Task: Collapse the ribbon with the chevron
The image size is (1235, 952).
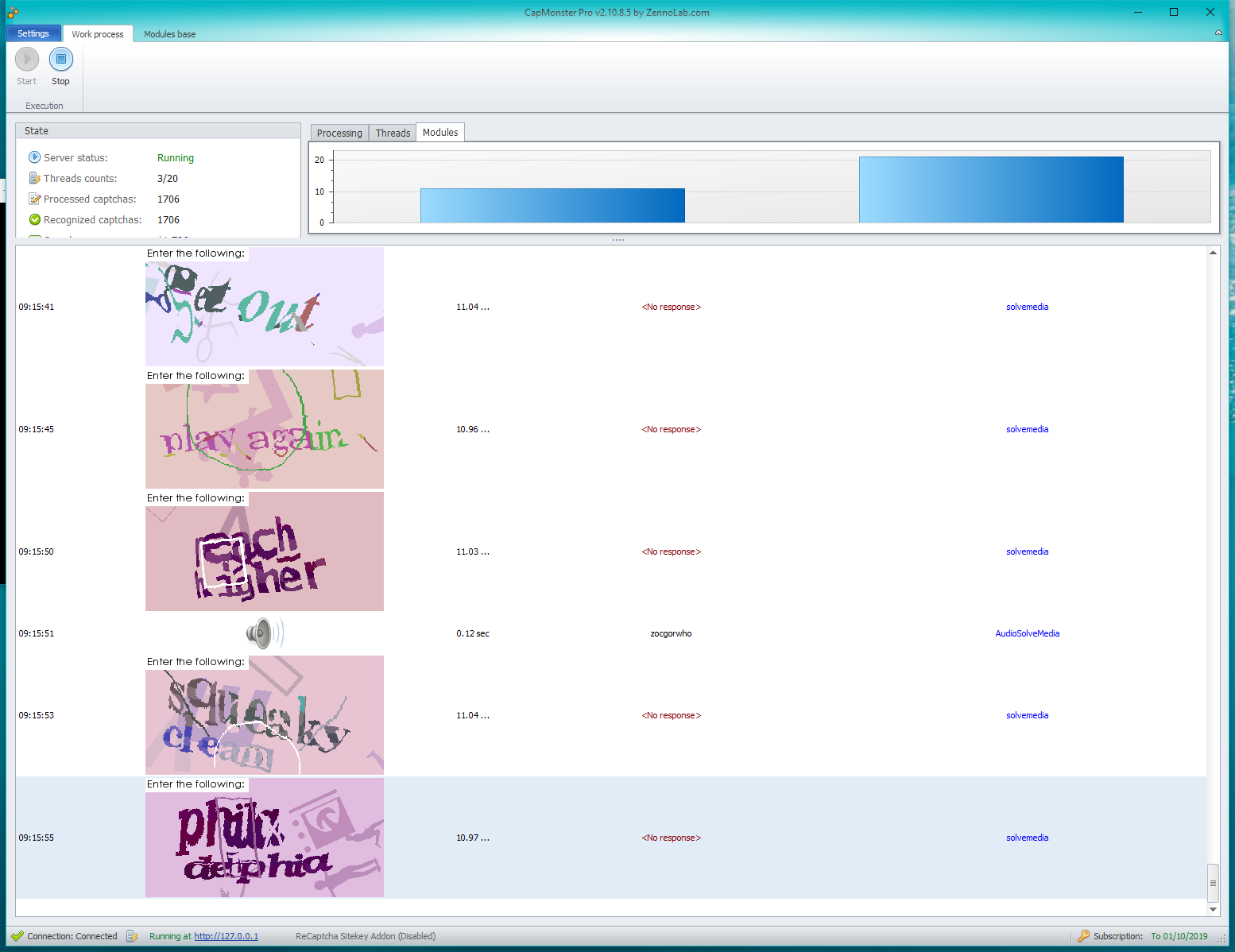Action: [x=1218, y=33]
